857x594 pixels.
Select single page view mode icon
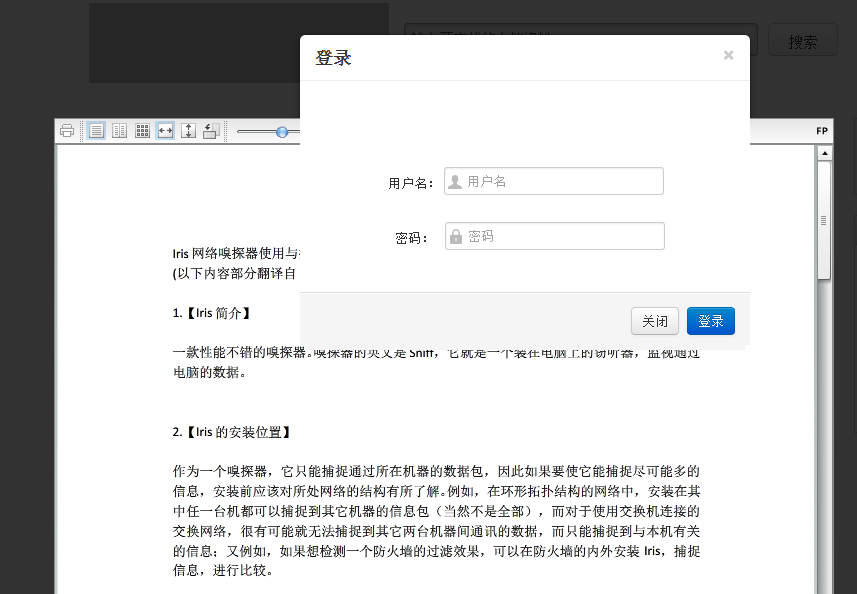pyautogui.click(x=96, y=131)
